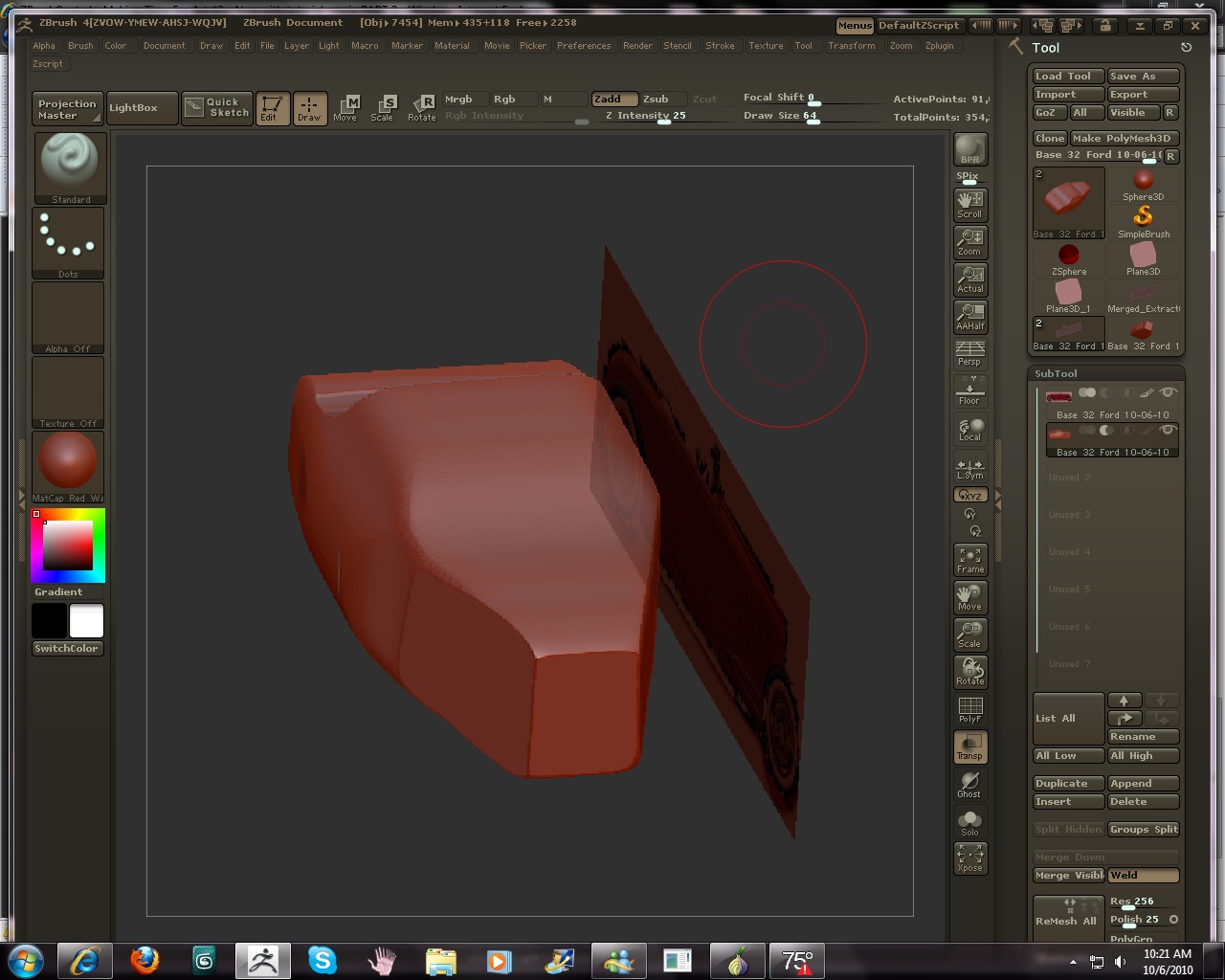Screen dimensions: 1225x980
Task: Toggle visibility eye of second subtool
Action: click(x=1168, y=430)
